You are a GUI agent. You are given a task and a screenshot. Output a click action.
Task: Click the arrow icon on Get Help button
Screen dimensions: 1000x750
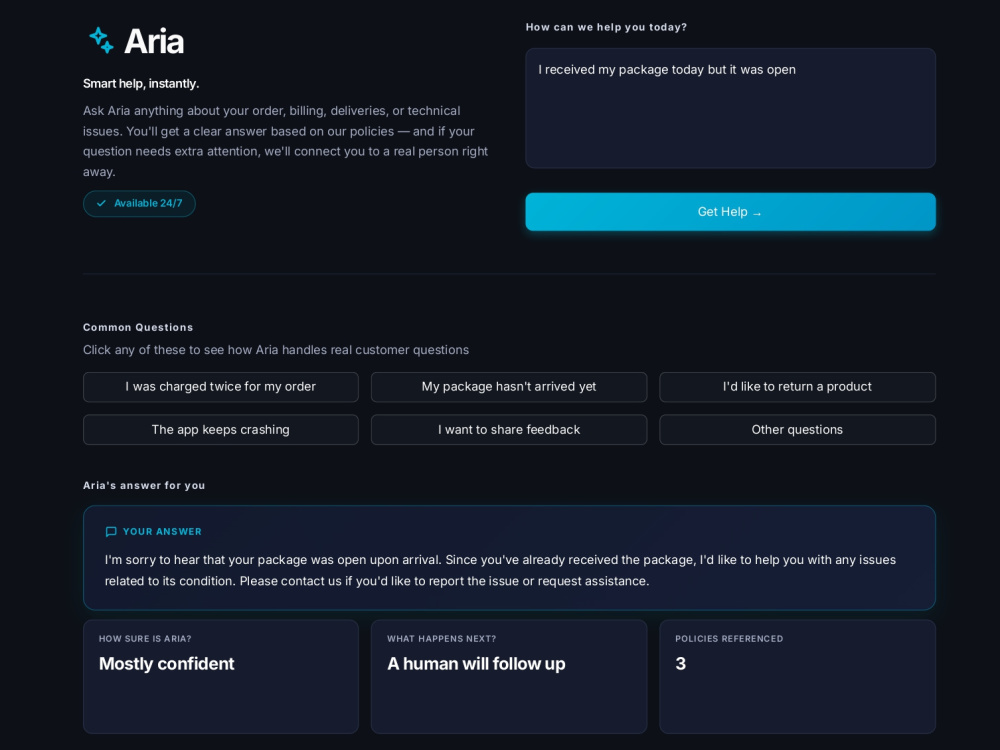coord(757,213)
